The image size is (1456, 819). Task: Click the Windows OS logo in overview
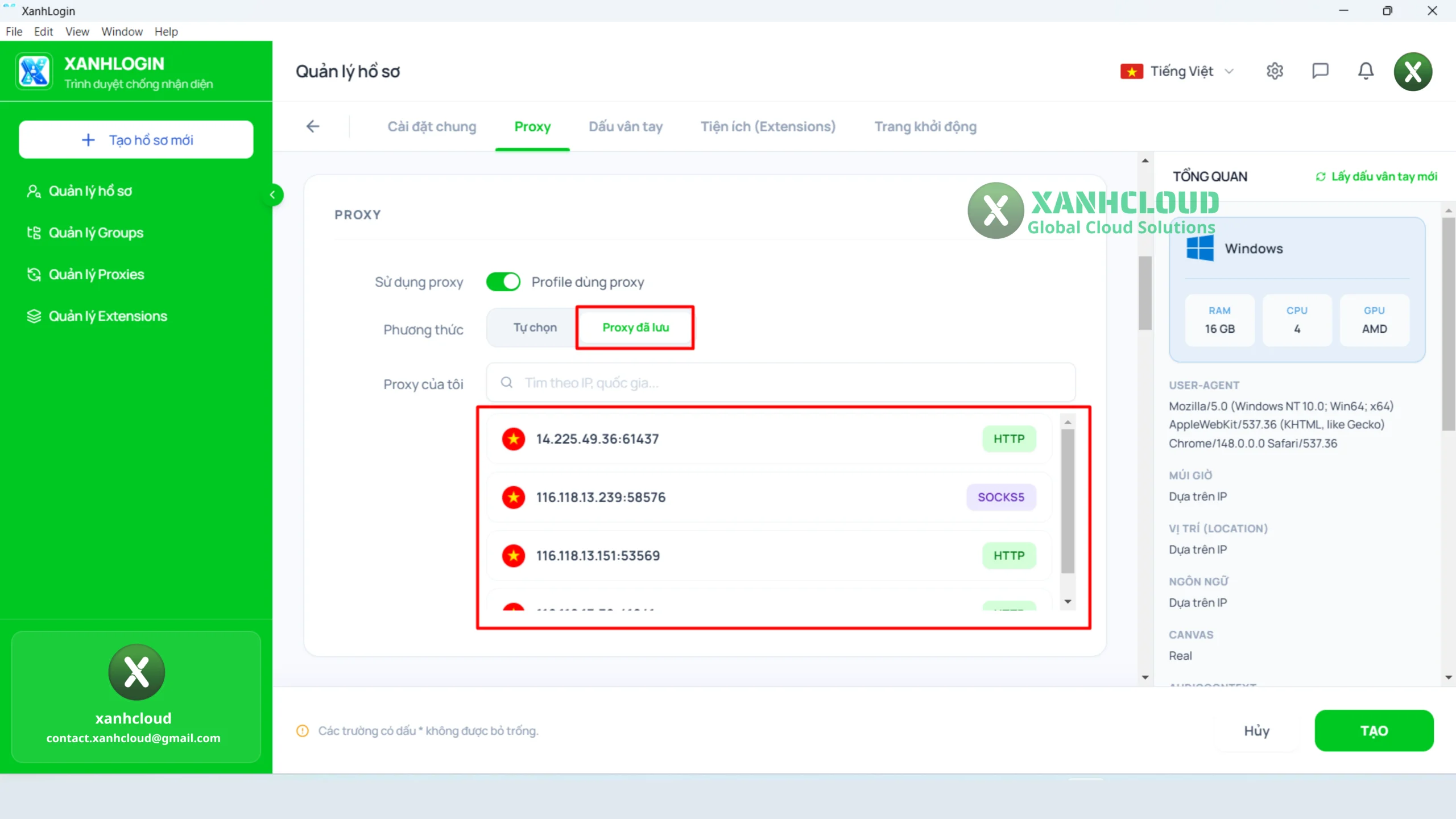[1200, 249]
